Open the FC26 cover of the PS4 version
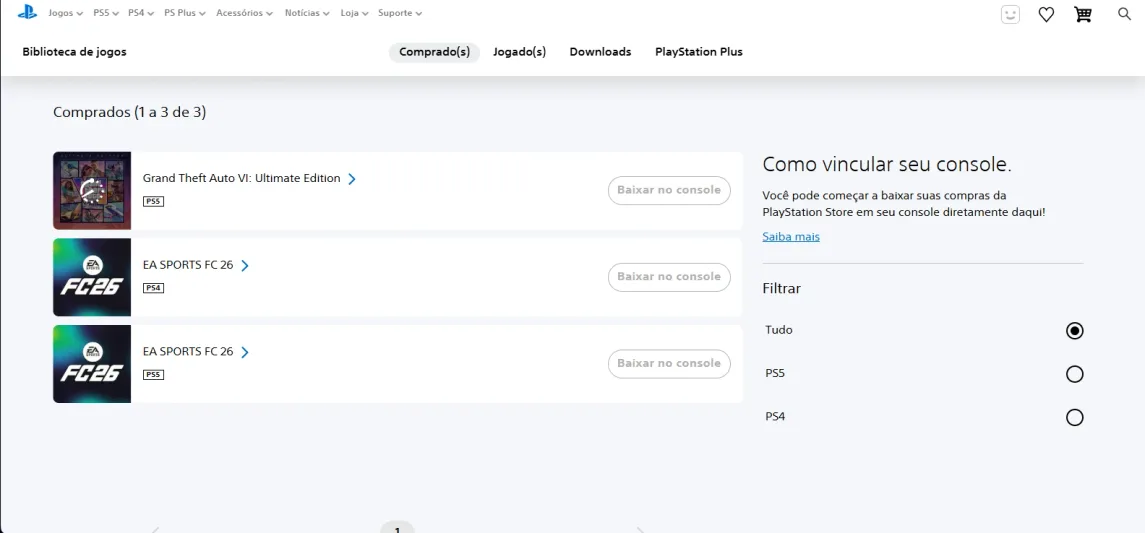Screen dimensions: 1145x533 (x=92, y=277)
